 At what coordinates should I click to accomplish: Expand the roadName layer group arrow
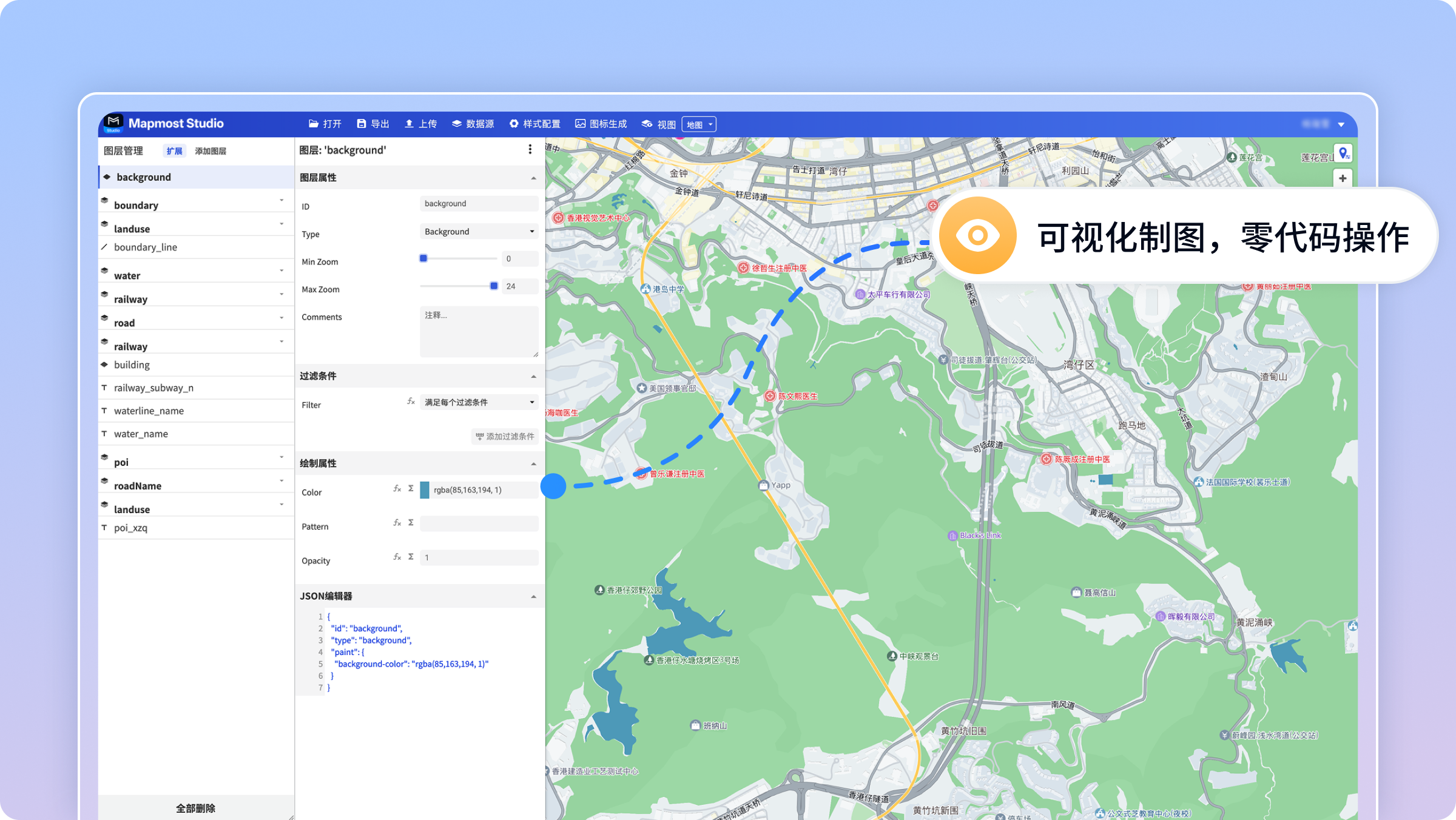coord(281,481)
